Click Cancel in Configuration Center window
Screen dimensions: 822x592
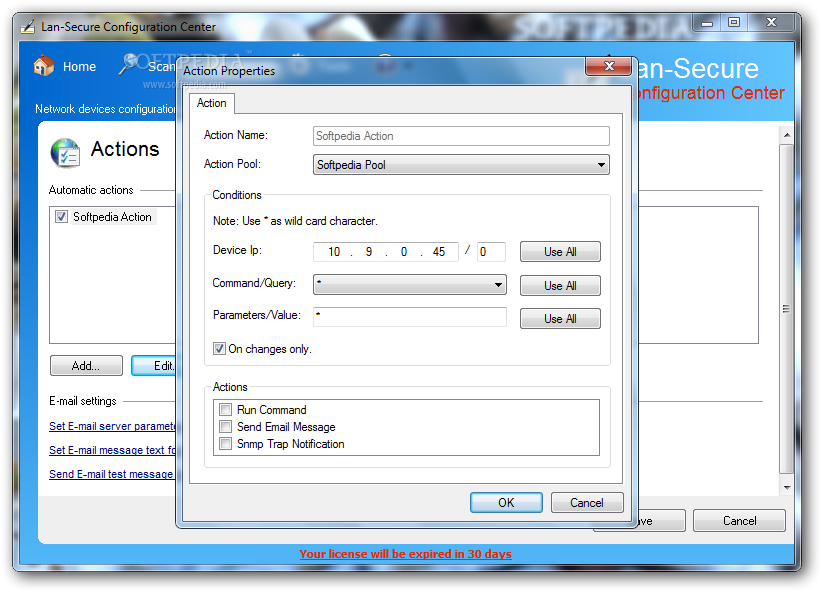coord(739,521)
